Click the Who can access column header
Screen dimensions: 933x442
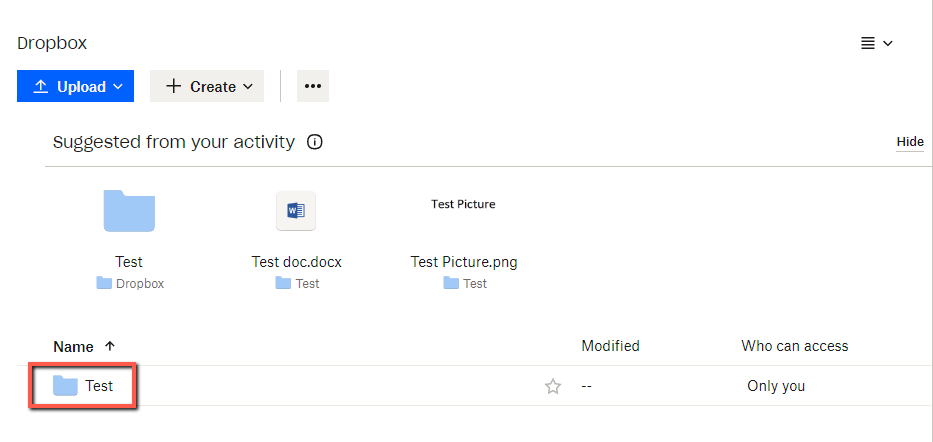794,346
